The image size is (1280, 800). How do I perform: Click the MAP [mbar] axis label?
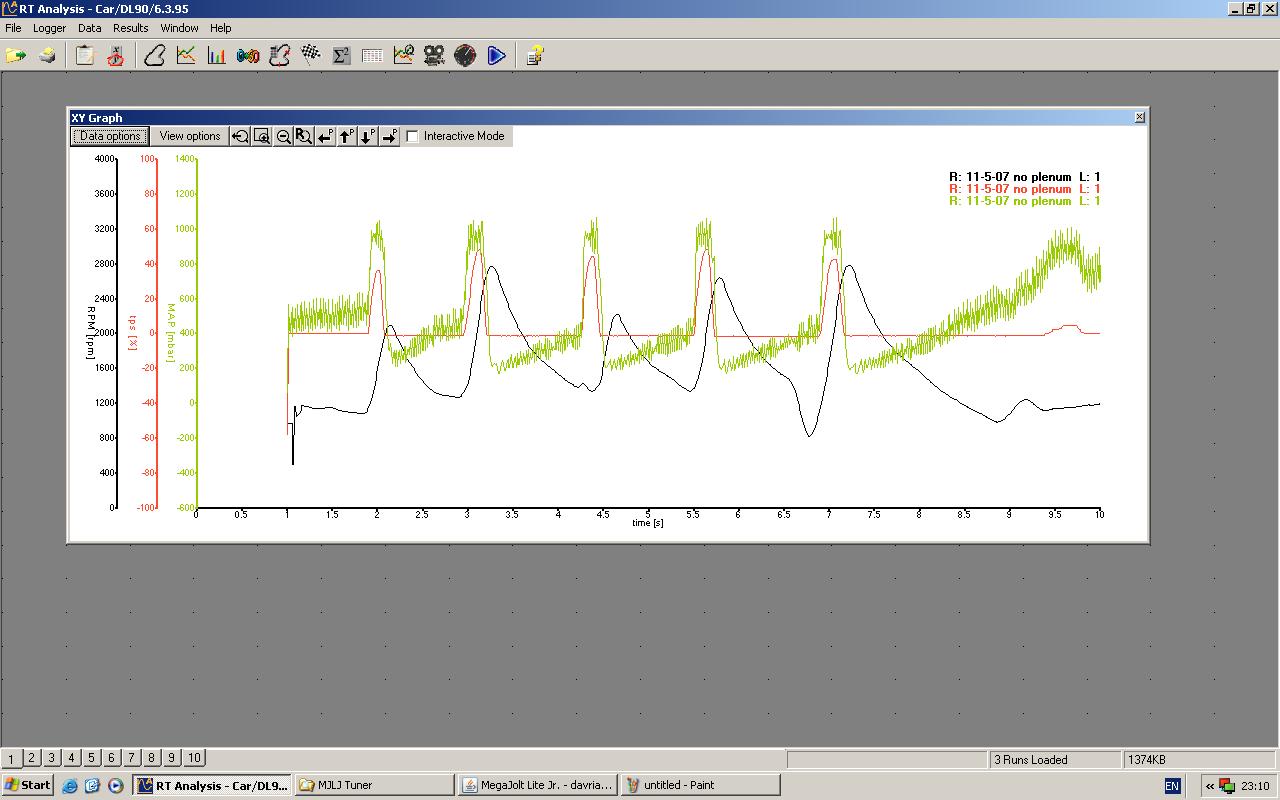click(x=171, y=333)
